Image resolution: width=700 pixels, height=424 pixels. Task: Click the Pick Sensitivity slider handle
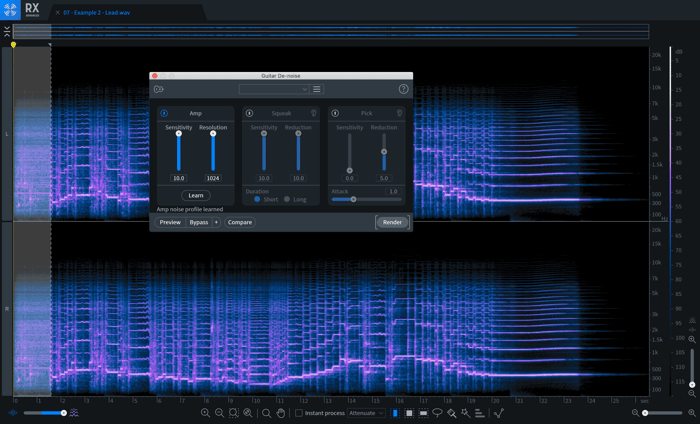[x=350, y=170]
